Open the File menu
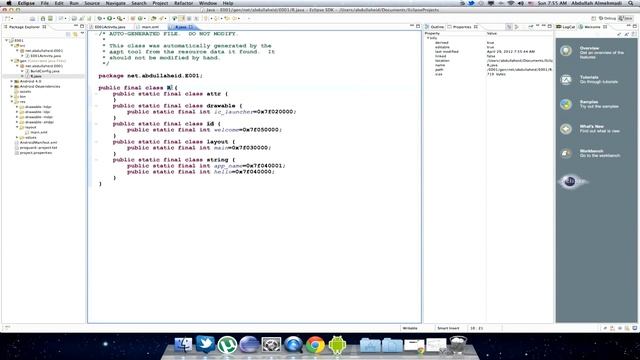 click(44, 3)
